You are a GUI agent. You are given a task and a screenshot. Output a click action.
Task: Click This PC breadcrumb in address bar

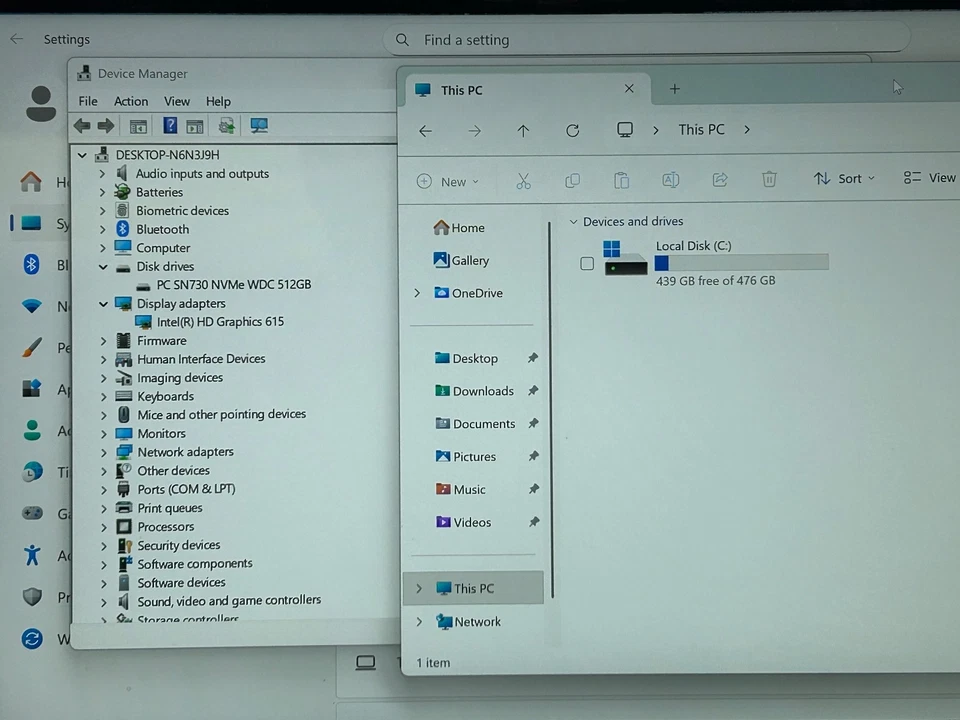tap(701, 130)
